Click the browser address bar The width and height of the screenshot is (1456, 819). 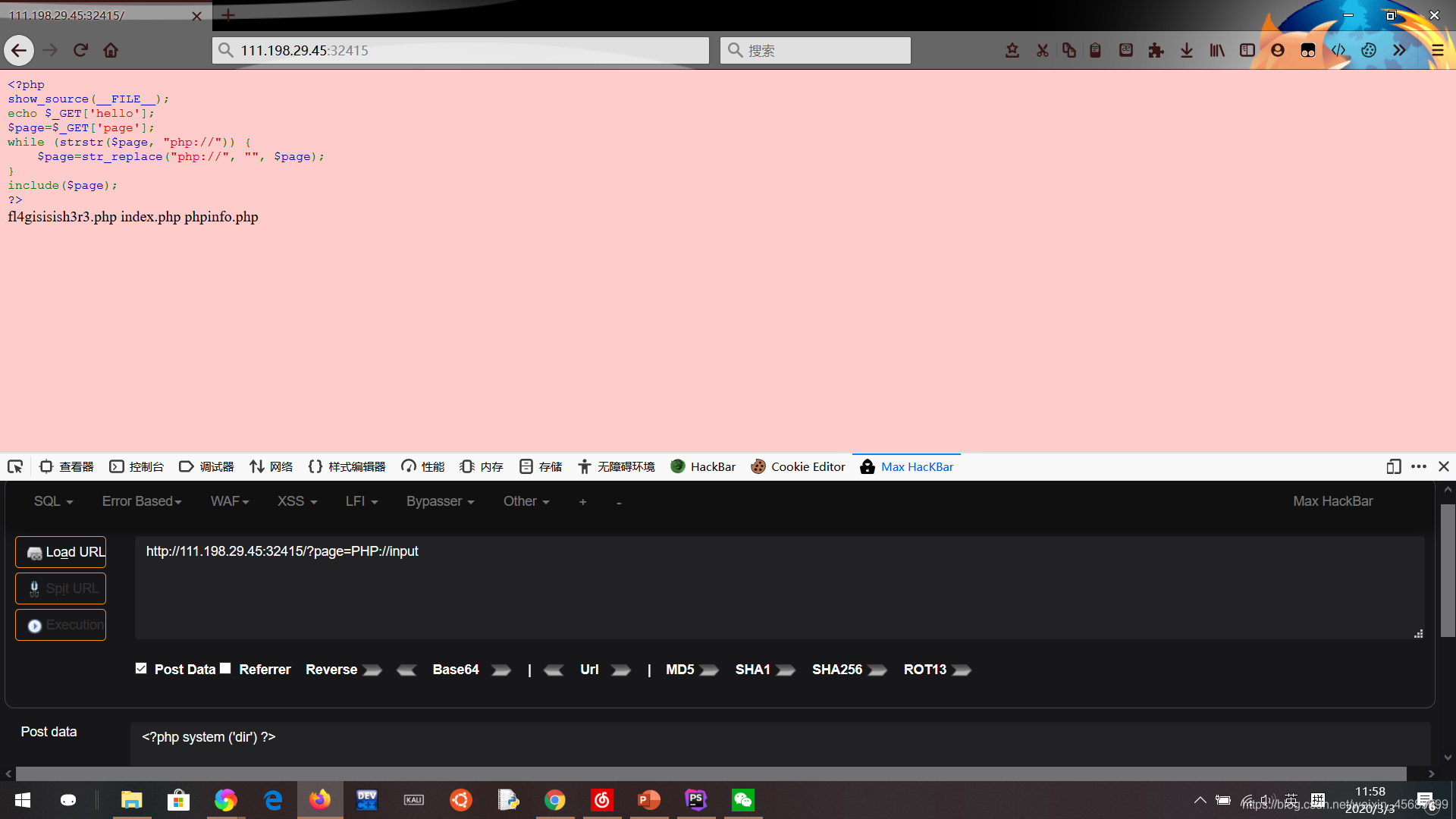[460, 50]
